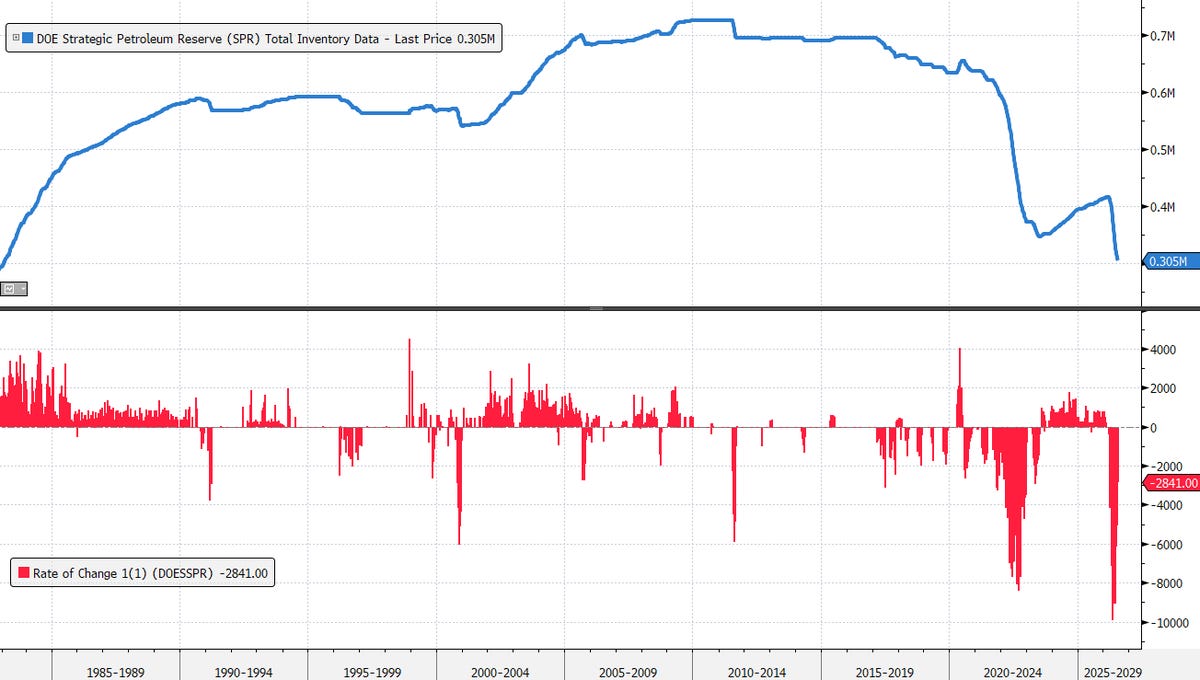
Task: Click the 0.4M y-axis label
Action: click(1163, 207)
